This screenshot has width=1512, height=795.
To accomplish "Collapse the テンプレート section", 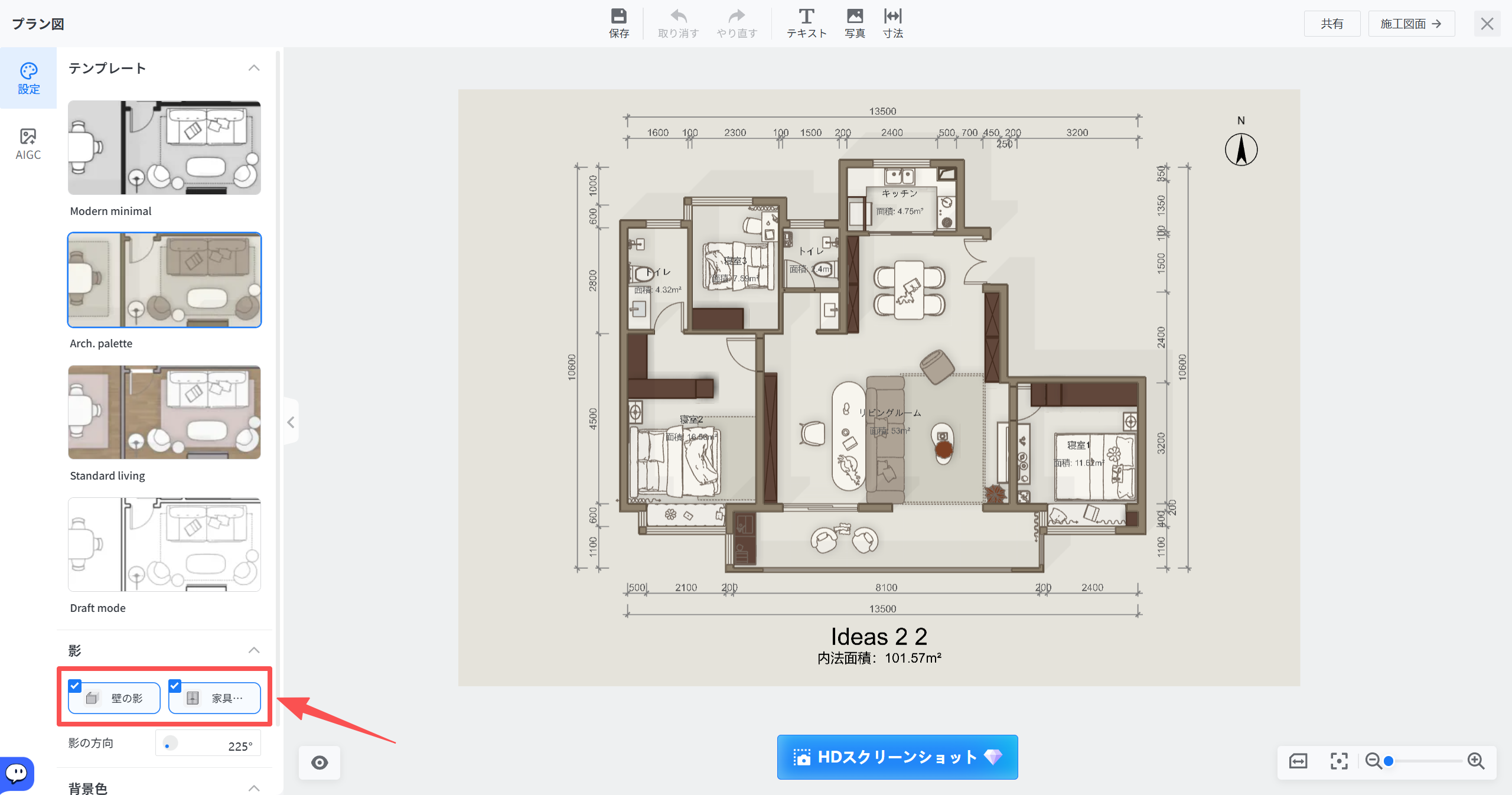I will [254, 68].
